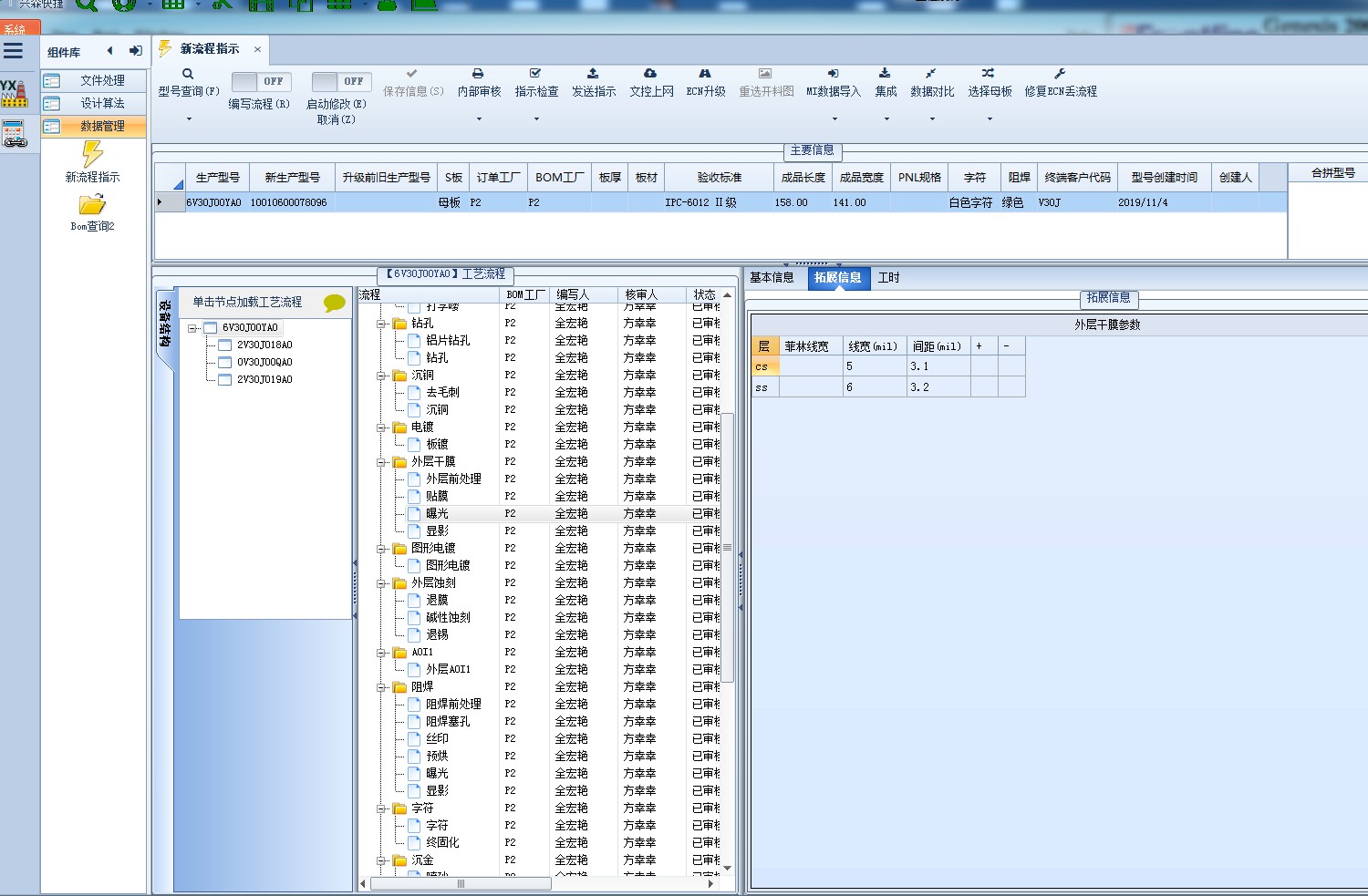Select the 6V30J00YA0 data grid row
The height and width of the screenshot is (896, 1368).
pos(720,203)
